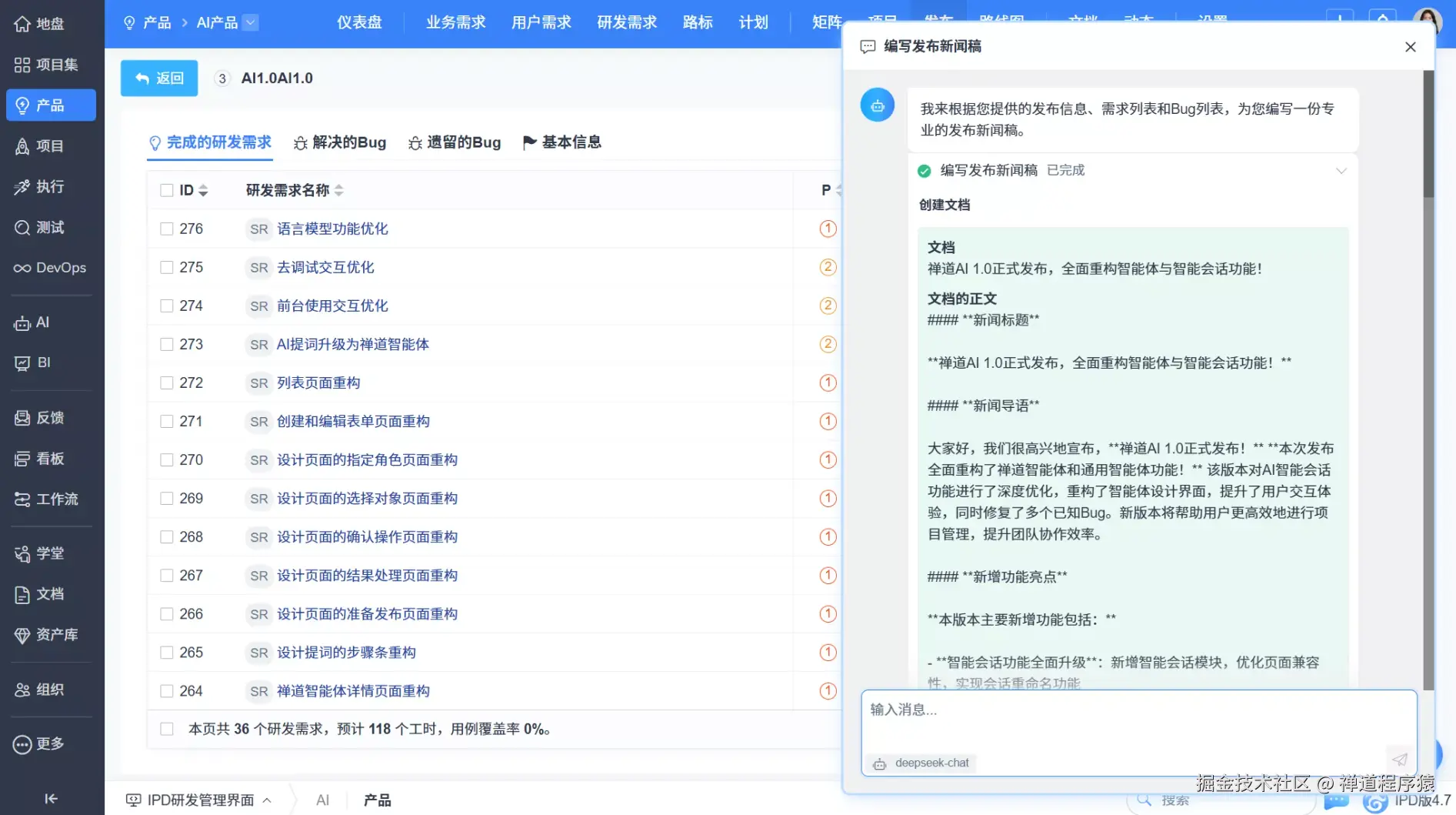Image resolution: width=1456 pixels, height=815 pixels.
Task: Switch to the 解决的Bug tab
Action: [x=348, y=142]
